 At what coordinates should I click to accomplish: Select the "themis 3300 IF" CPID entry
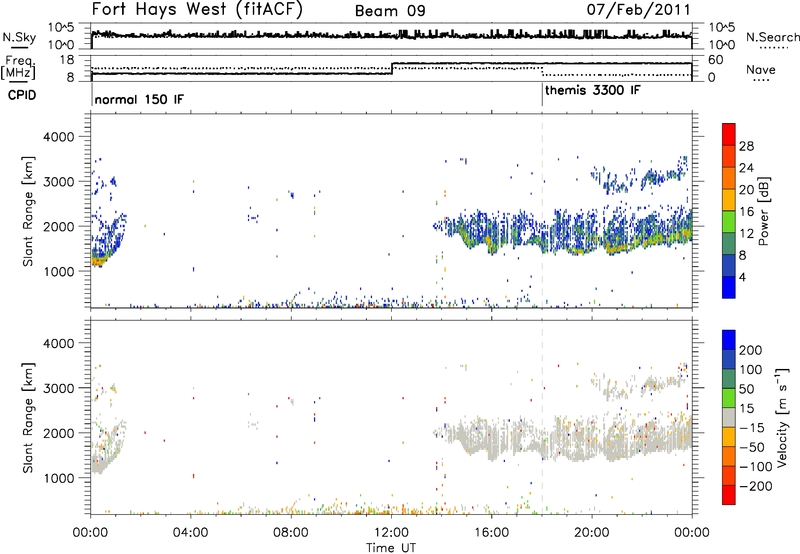[592, 91]
